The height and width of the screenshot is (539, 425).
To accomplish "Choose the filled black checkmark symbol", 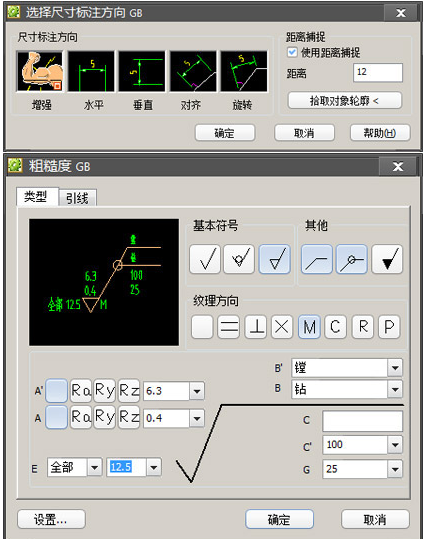I will [x=387, y=259].
